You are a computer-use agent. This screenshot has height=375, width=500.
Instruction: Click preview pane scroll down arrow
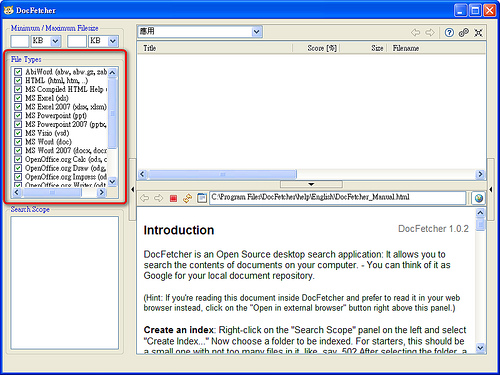point(480,348)
